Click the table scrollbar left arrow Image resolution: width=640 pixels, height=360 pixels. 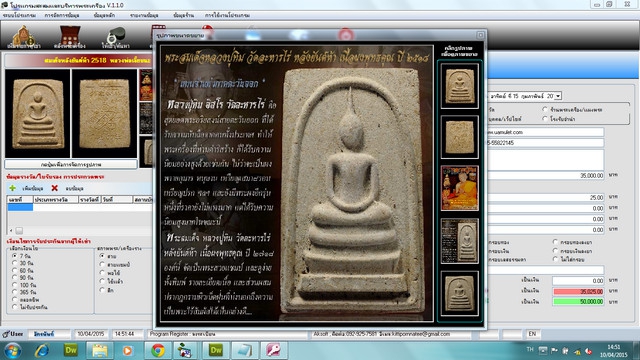[11, 231]
